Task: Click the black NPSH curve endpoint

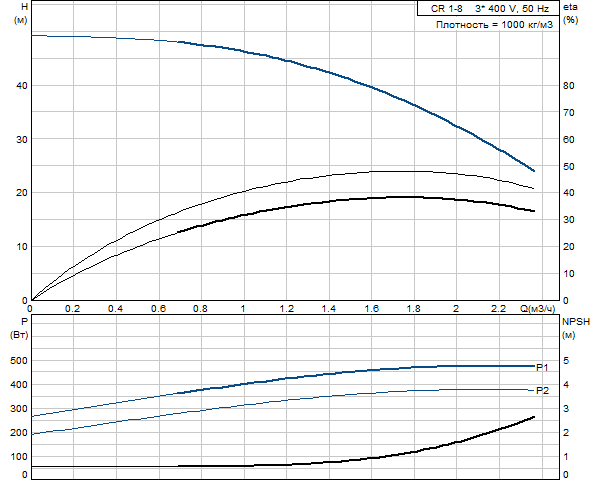Action: 534,417
